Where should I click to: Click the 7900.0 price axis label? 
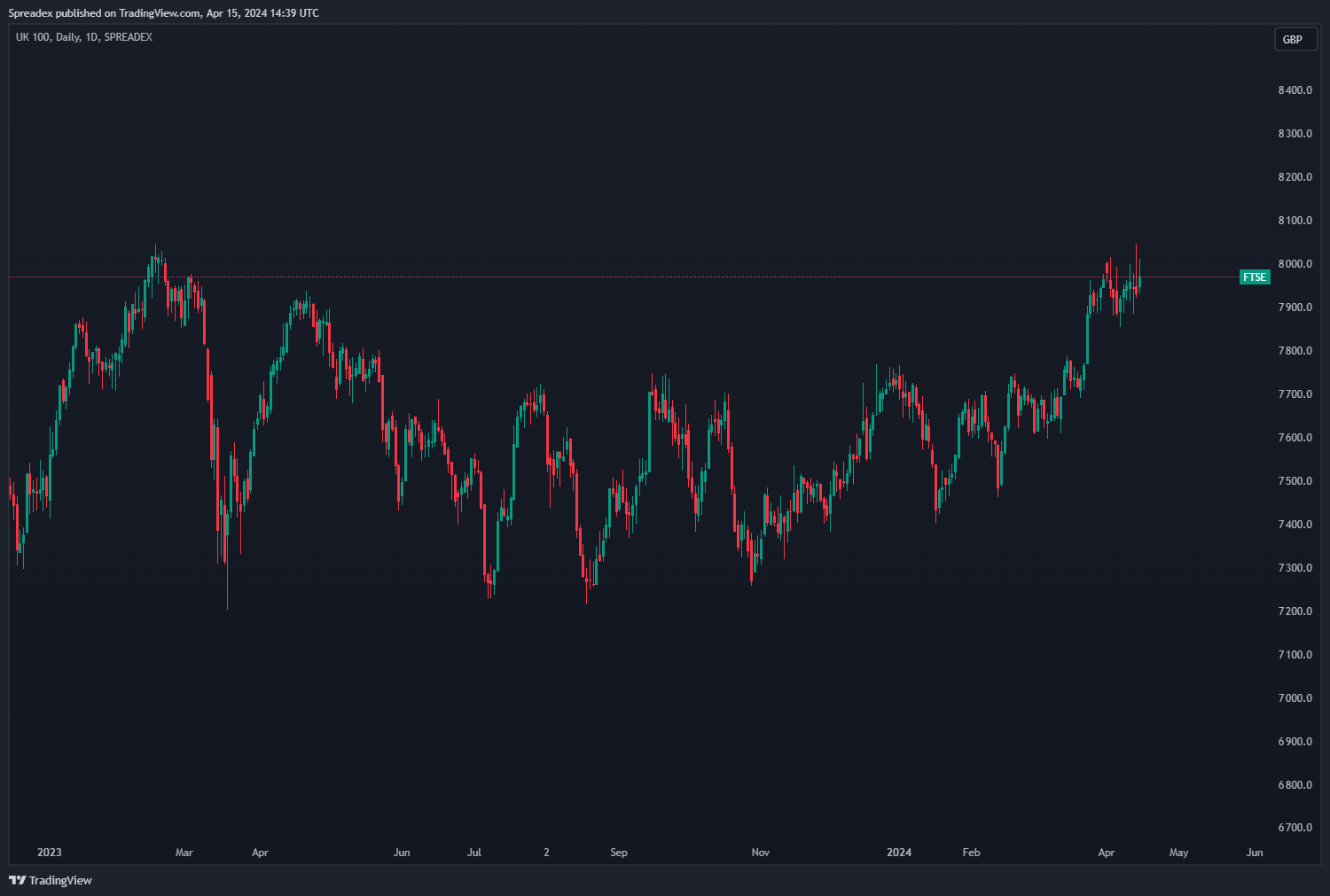point(1295,308)
